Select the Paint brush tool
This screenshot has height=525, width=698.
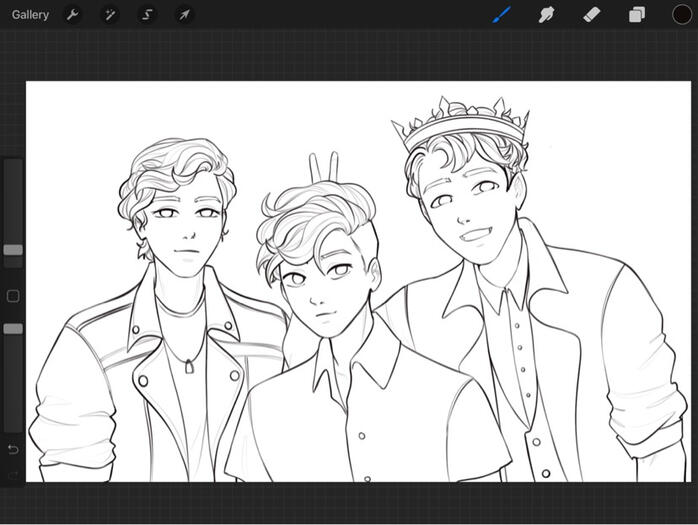coord(502,15)
